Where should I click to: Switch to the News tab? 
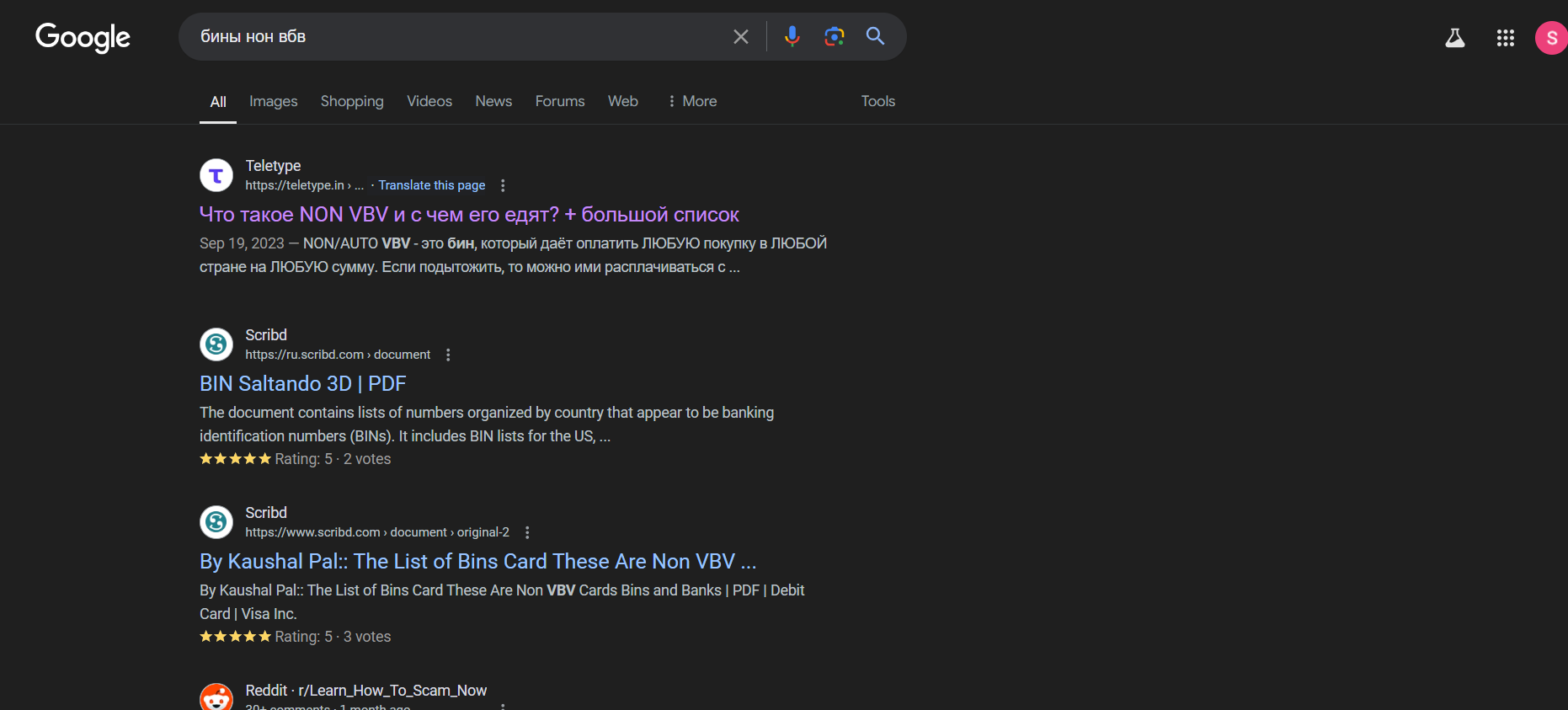tap(493, 101)
